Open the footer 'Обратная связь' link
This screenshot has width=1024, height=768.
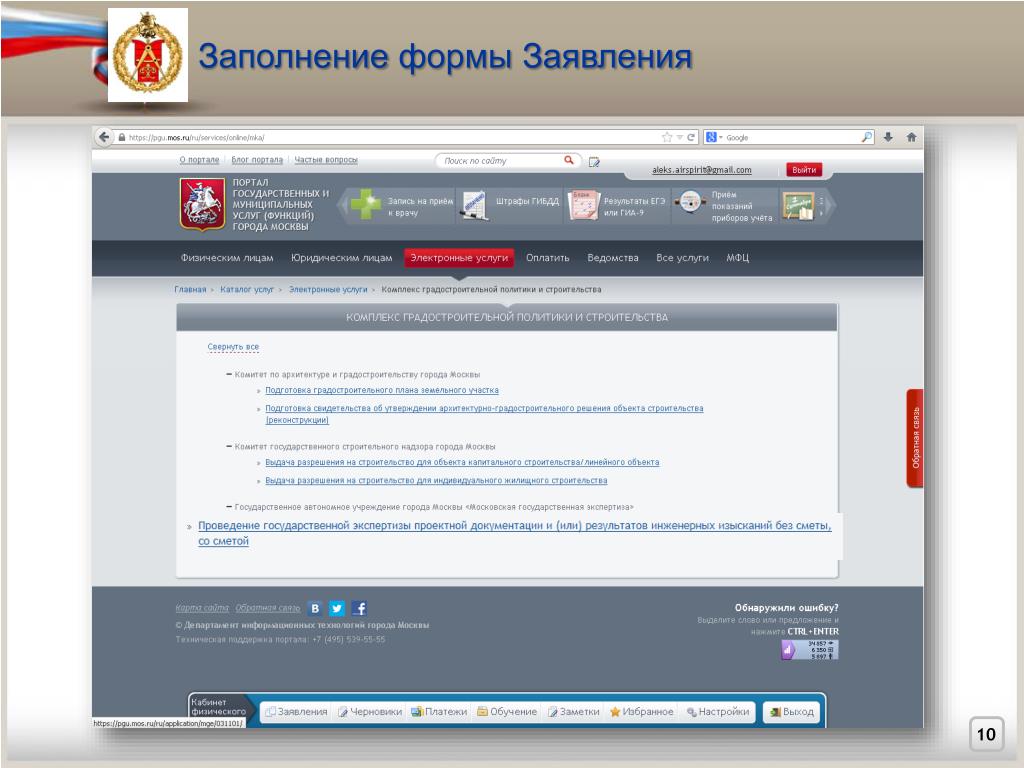268,608
